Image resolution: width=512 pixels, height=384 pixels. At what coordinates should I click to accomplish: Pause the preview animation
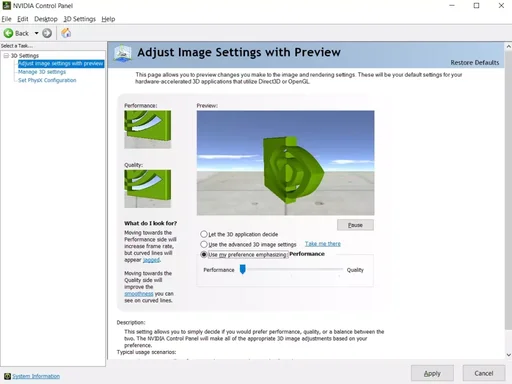(x=355, y=225)
